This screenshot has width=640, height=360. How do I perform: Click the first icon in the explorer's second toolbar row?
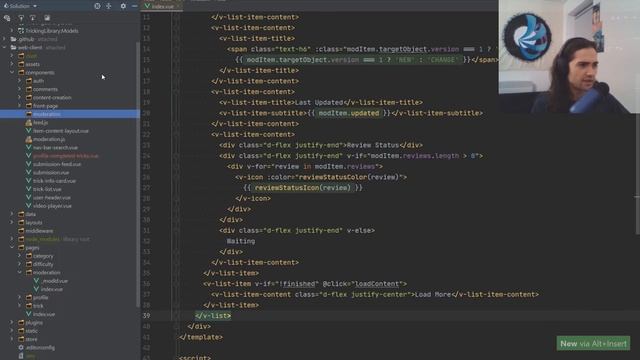pyautogui.click(x=7, y=18)
